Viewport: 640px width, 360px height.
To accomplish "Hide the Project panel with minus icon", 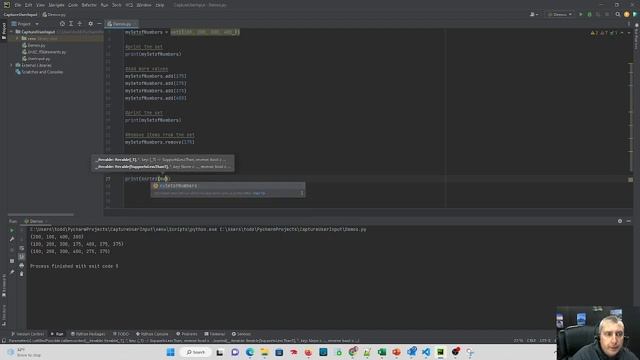I will (x=99, y=24).
